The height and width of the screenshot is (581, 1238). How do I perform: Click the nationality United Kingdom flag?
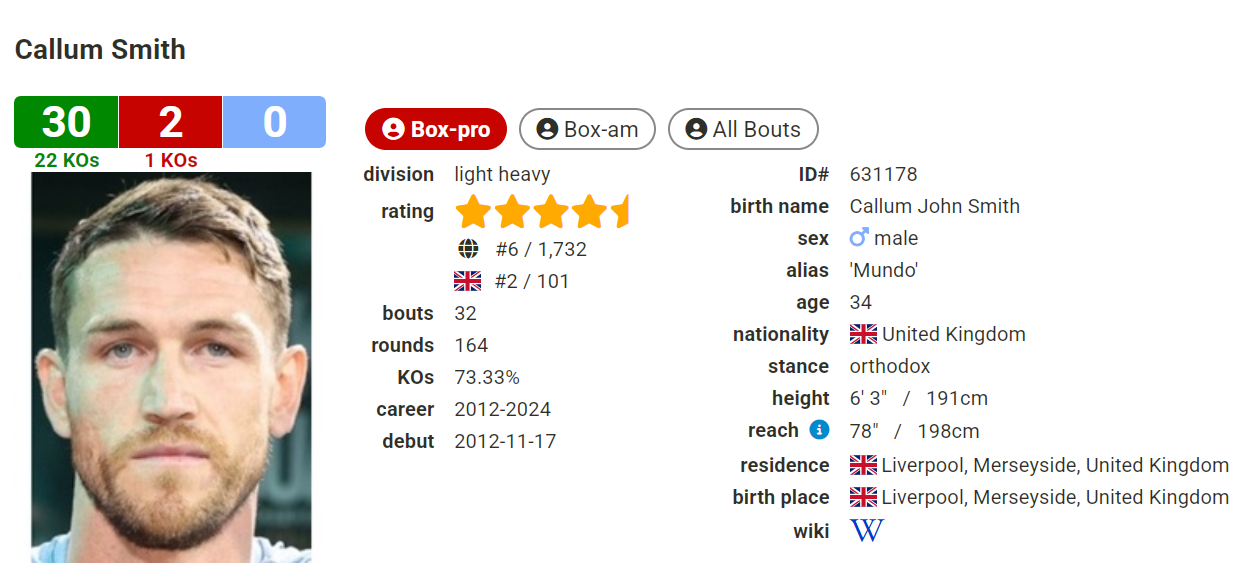863,334
